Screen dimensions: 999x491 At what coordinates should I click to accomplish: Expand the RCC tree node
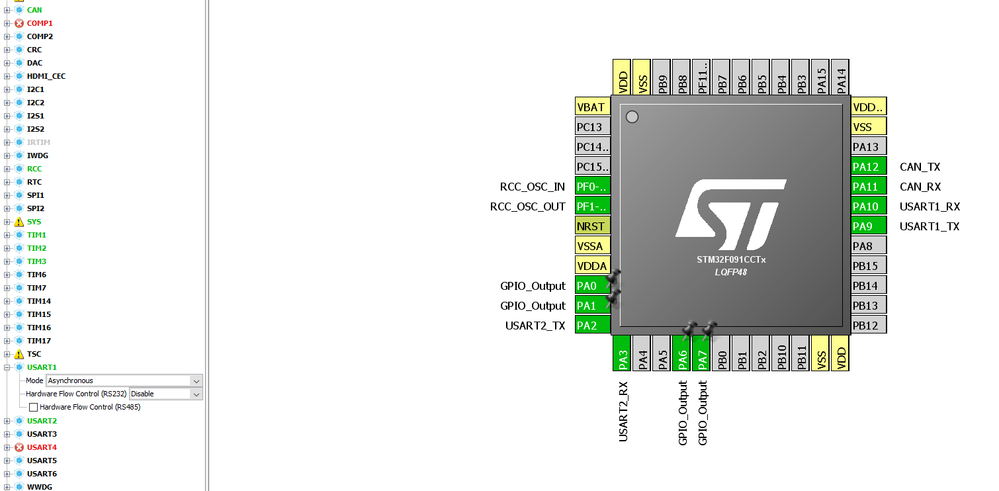[7, 169]
